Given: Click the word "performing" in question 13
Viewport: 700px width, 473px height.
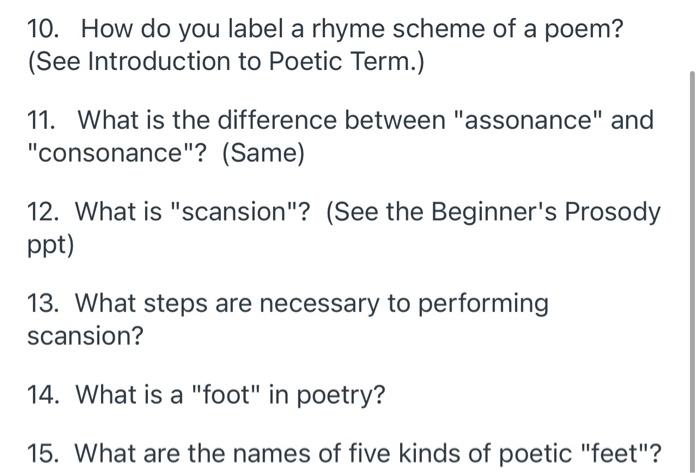Looking at the screenshot, I should click(x=483, y=304).
